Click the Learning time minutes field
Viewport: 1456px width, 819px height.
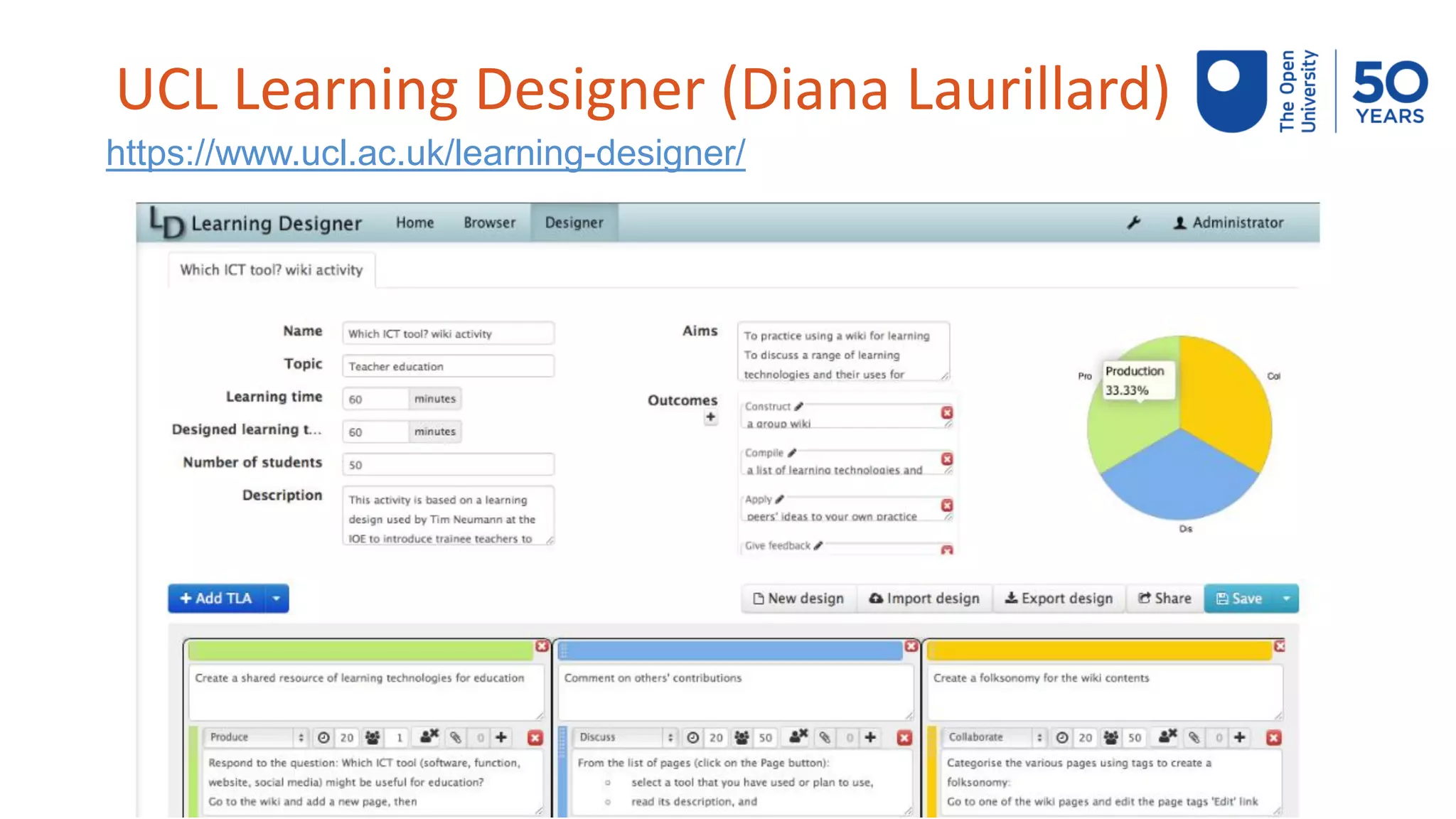tap(375, 399)
